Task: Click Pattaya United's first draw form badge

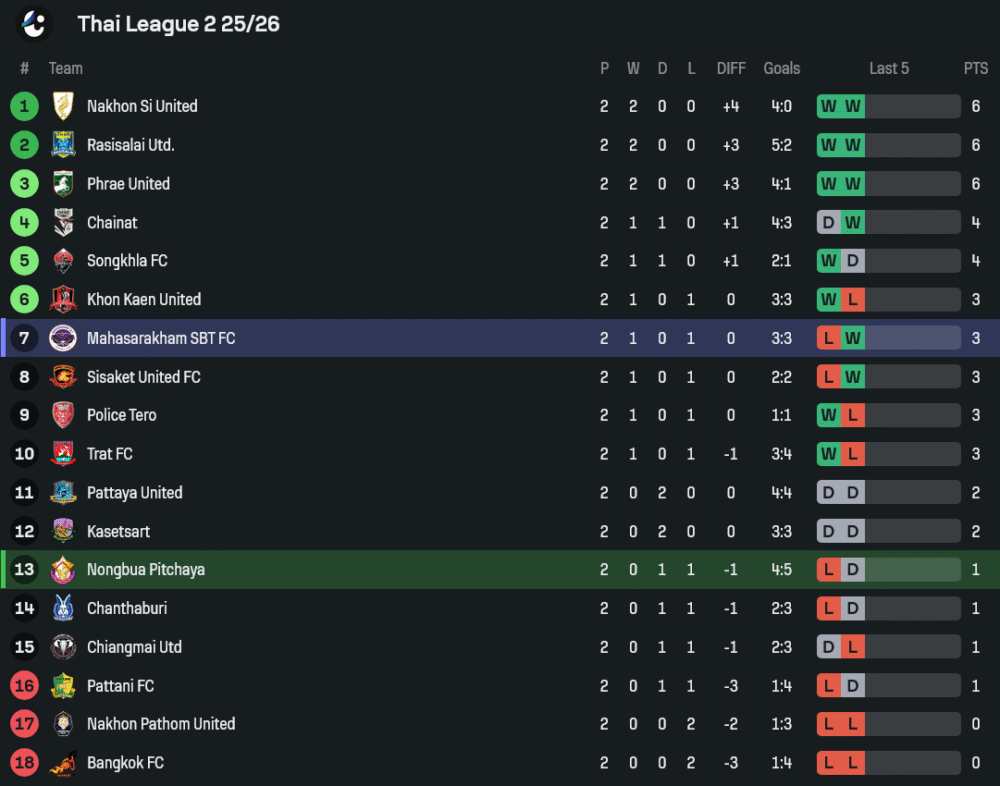Action: click(x=828, y=493)
